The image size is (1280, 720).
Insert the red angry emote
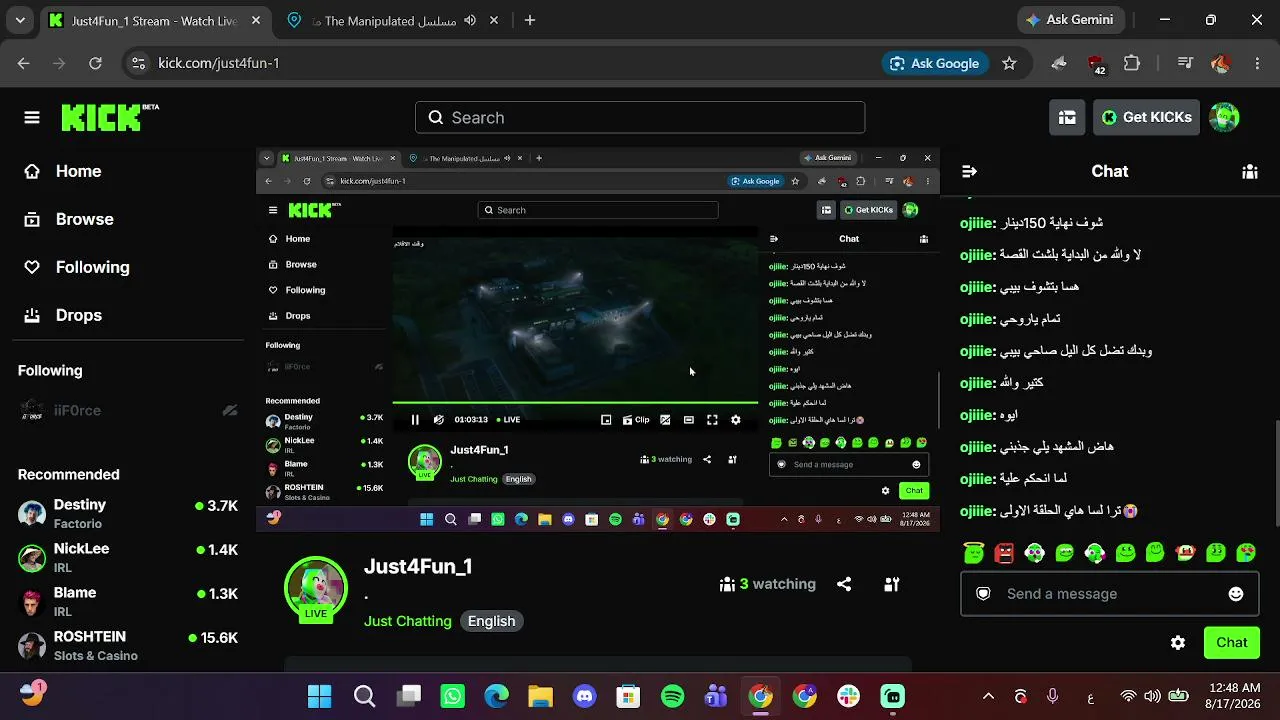coord(1004,552)
